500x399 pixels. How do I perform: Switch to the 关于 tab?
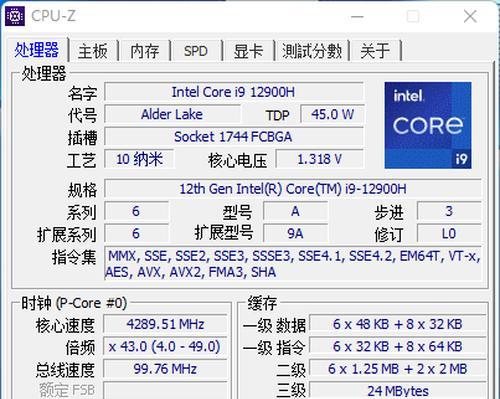375,51
